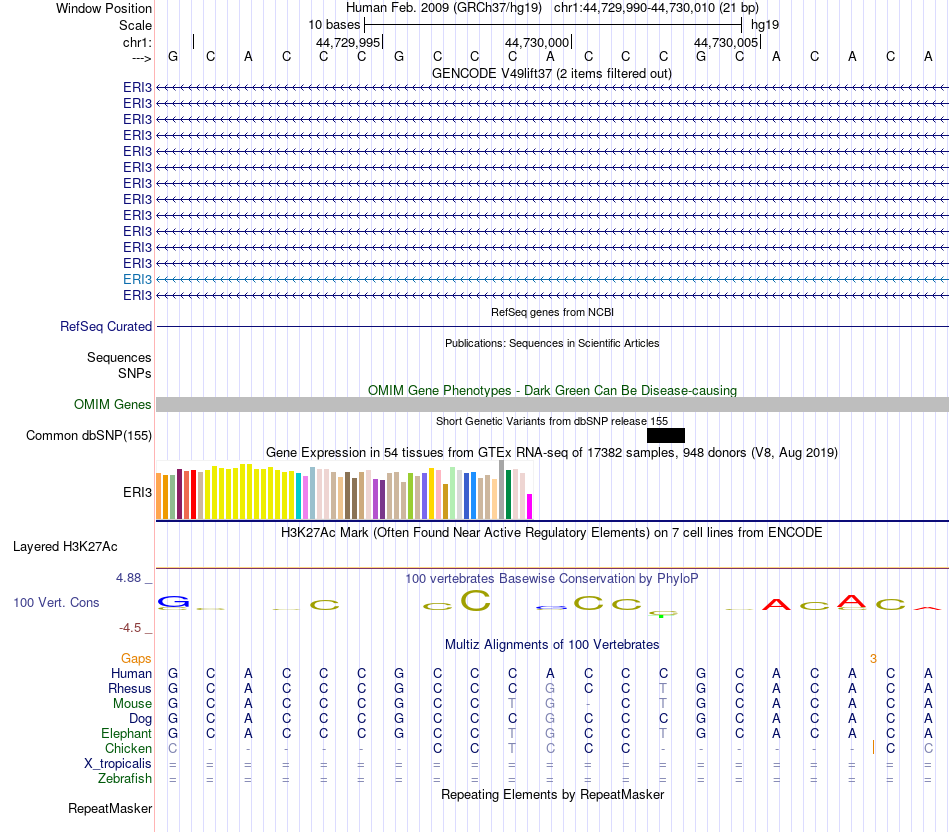Image resolution: width=950 pixels, height=832 pixels.
Task: Click the OMIM Genes label
Action: (112, 404)
